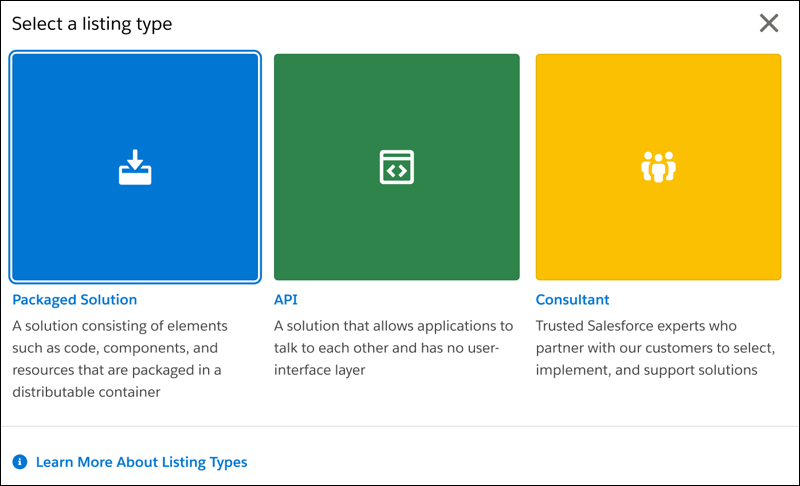
Task: Select the blue Packaged Solution tile background
Action: (x=135, y=167)
